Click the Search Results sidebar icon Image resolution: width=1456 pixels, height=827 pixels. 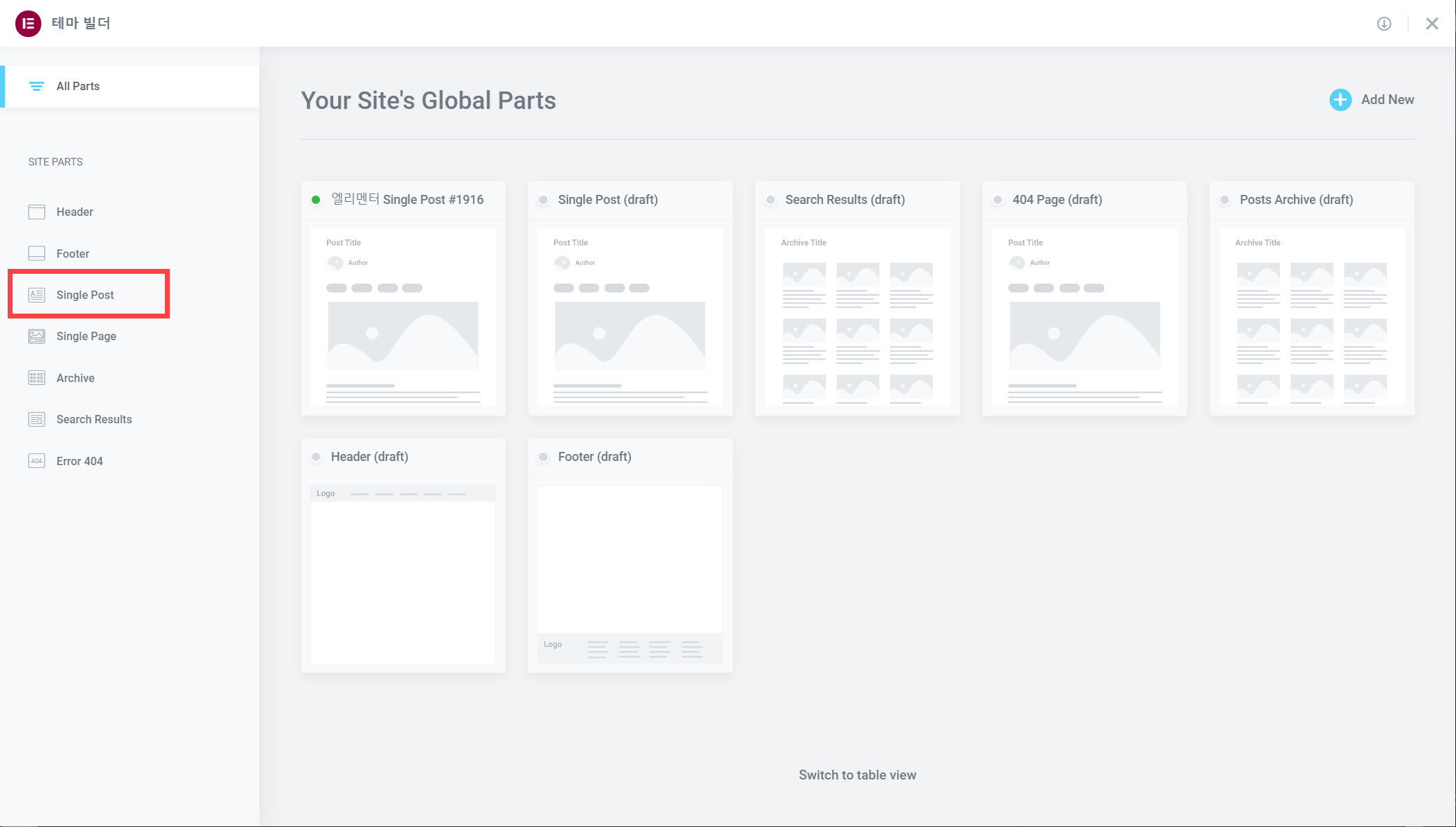pyautogui.click(x=36, y=419)
